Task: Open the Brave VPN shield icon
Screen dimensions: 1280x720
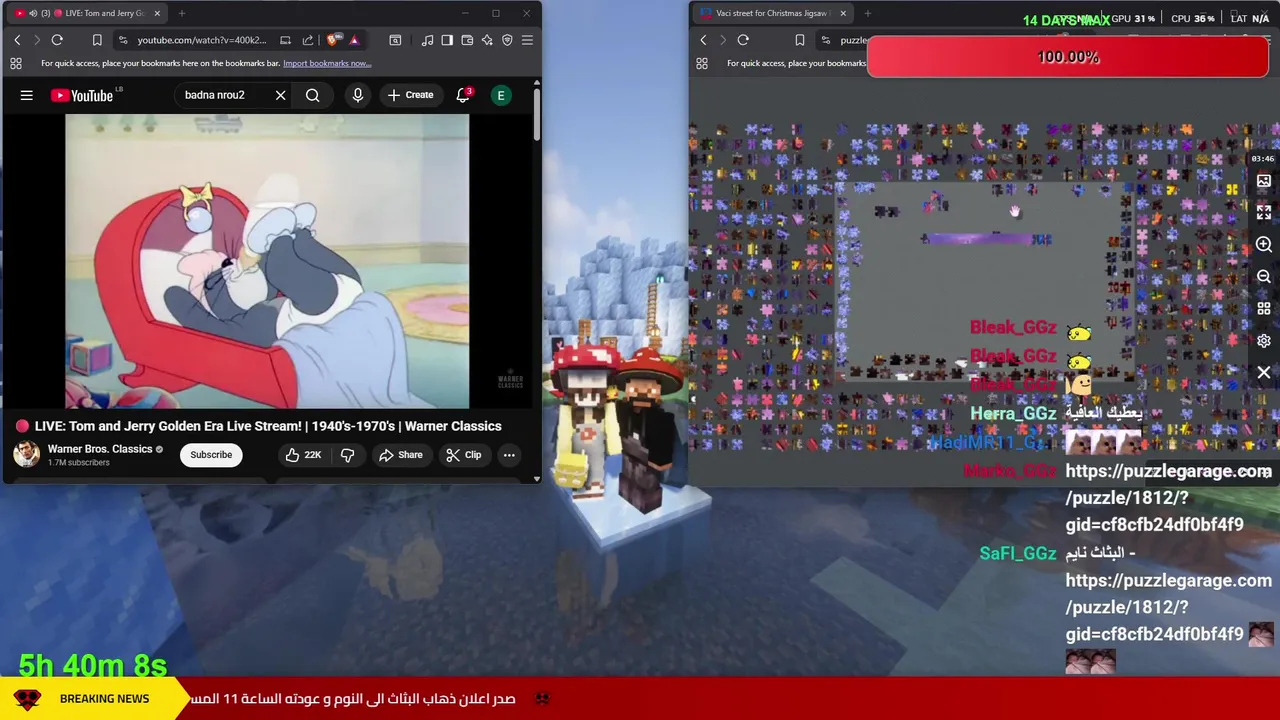Action: tap(507, 40)
